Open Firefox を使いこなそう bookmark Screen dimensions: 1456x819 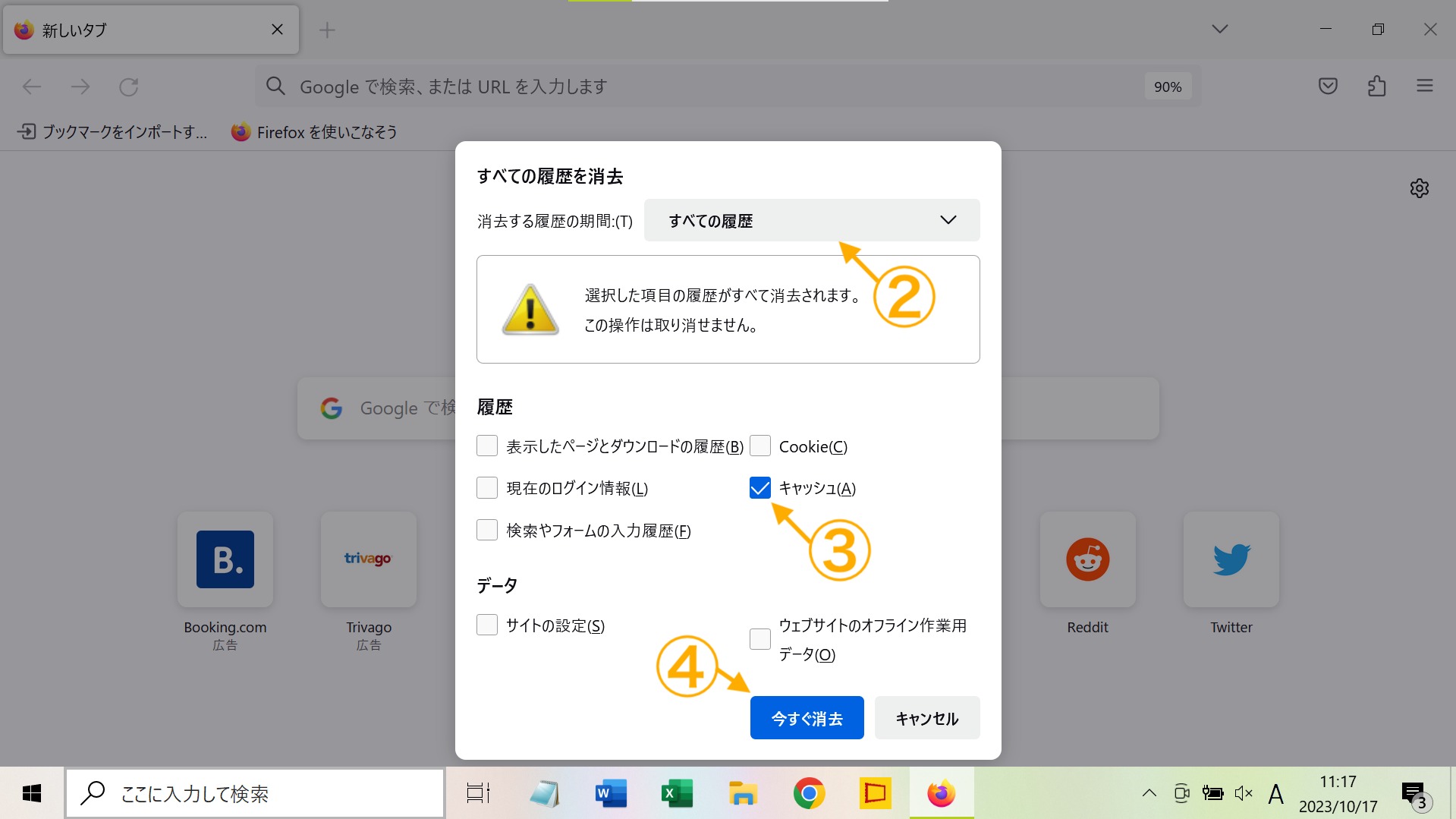point(314,132)
